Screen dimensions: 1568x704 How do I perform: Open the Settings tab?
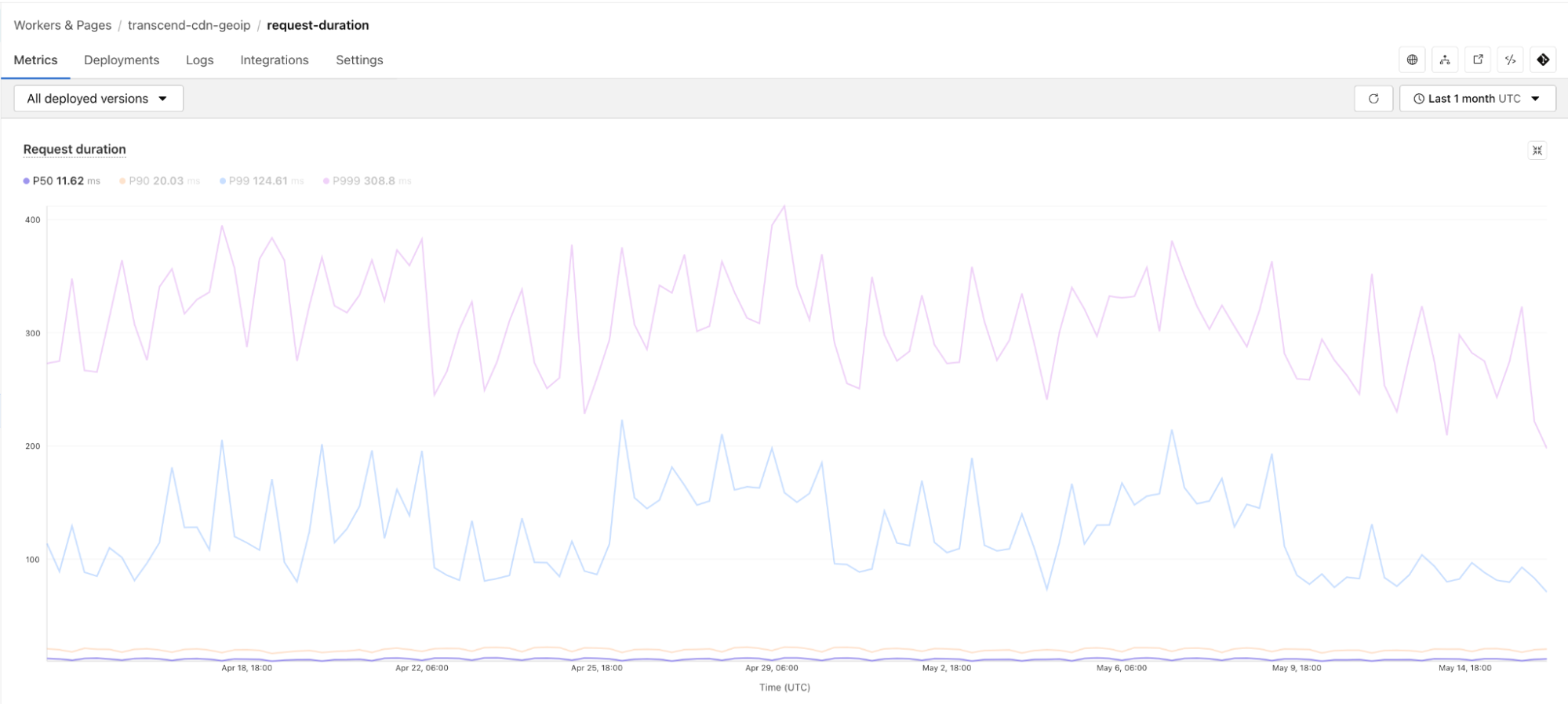pos(359,60)
